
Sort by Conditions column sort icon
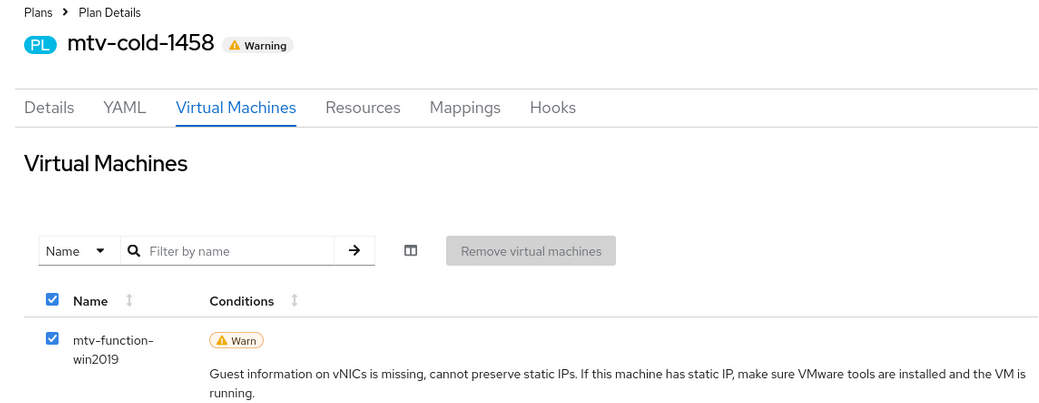tap(294, 301)
